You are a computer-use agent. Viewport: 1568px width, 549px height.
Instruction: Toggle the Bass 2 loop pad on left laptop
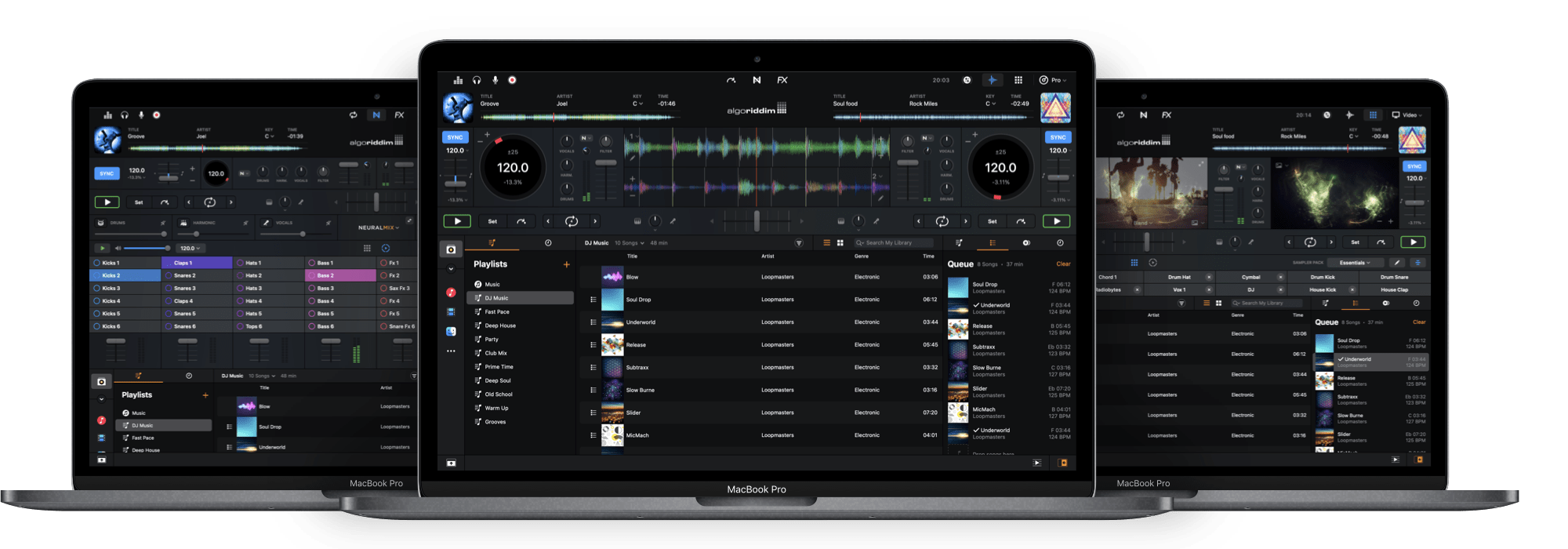[340, 275]
